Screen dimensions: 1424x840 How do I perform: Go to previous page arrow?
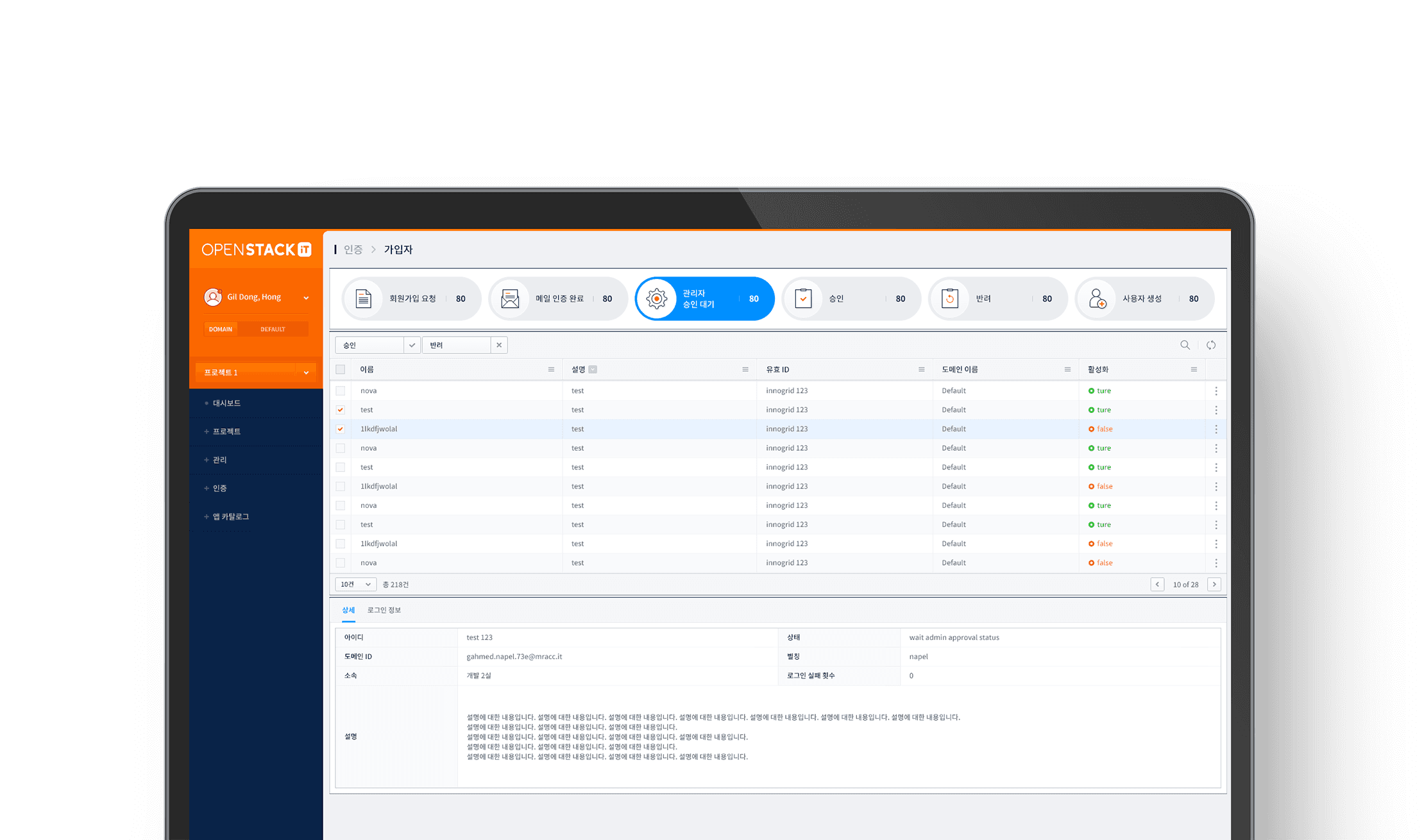pos(1157,584)
